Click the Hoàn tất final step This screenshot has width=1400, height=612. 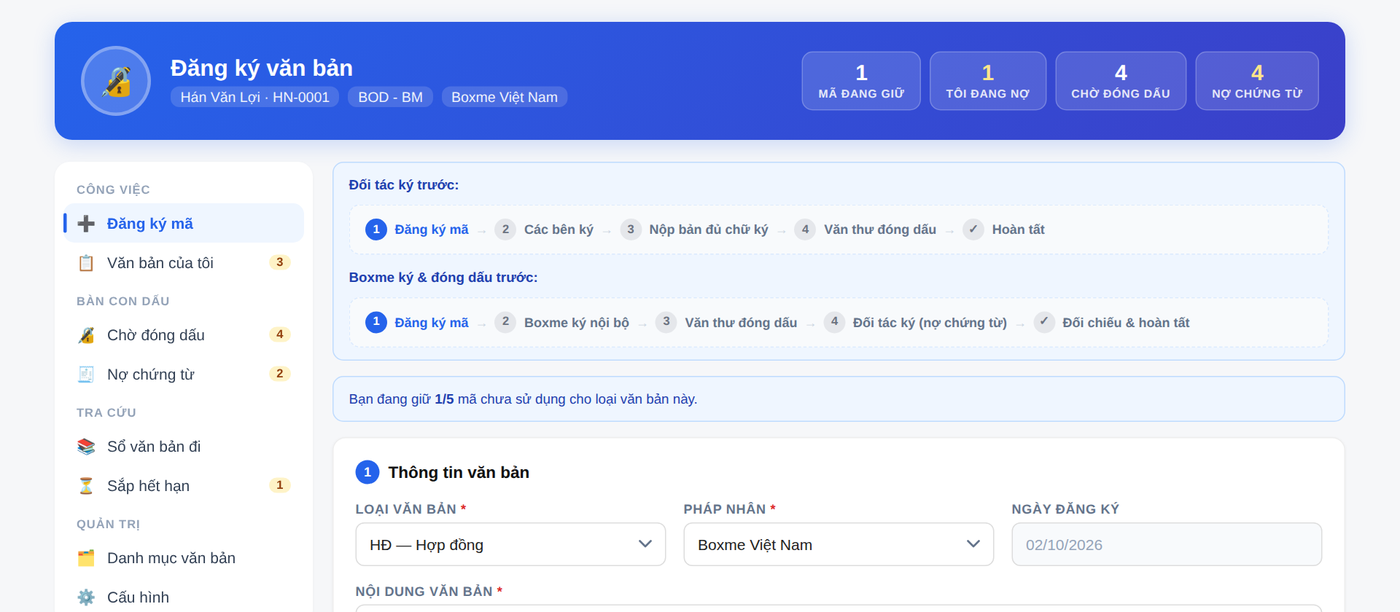pyautogui.click(x=1004, y=230)
